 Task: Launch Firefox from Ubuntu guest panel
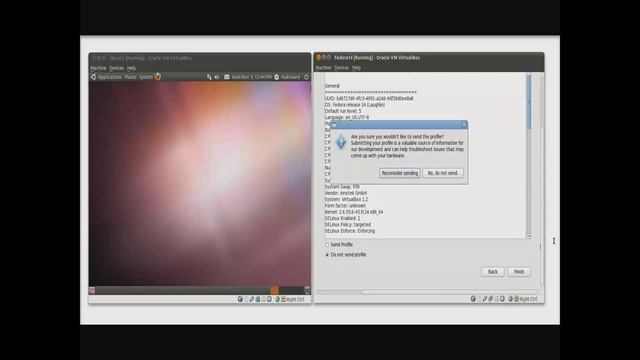(158, 77)
